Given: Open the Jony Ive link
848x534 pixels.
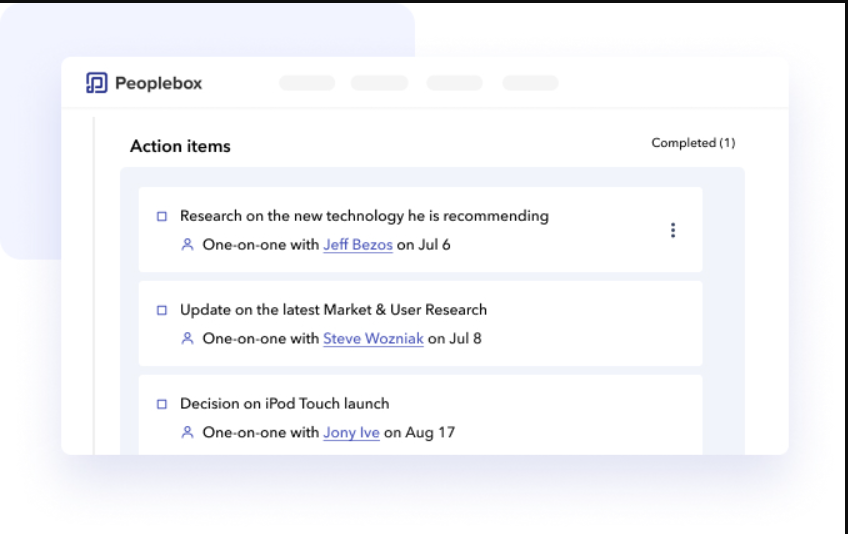Looking at the screenshot, I should click(351, 432).
